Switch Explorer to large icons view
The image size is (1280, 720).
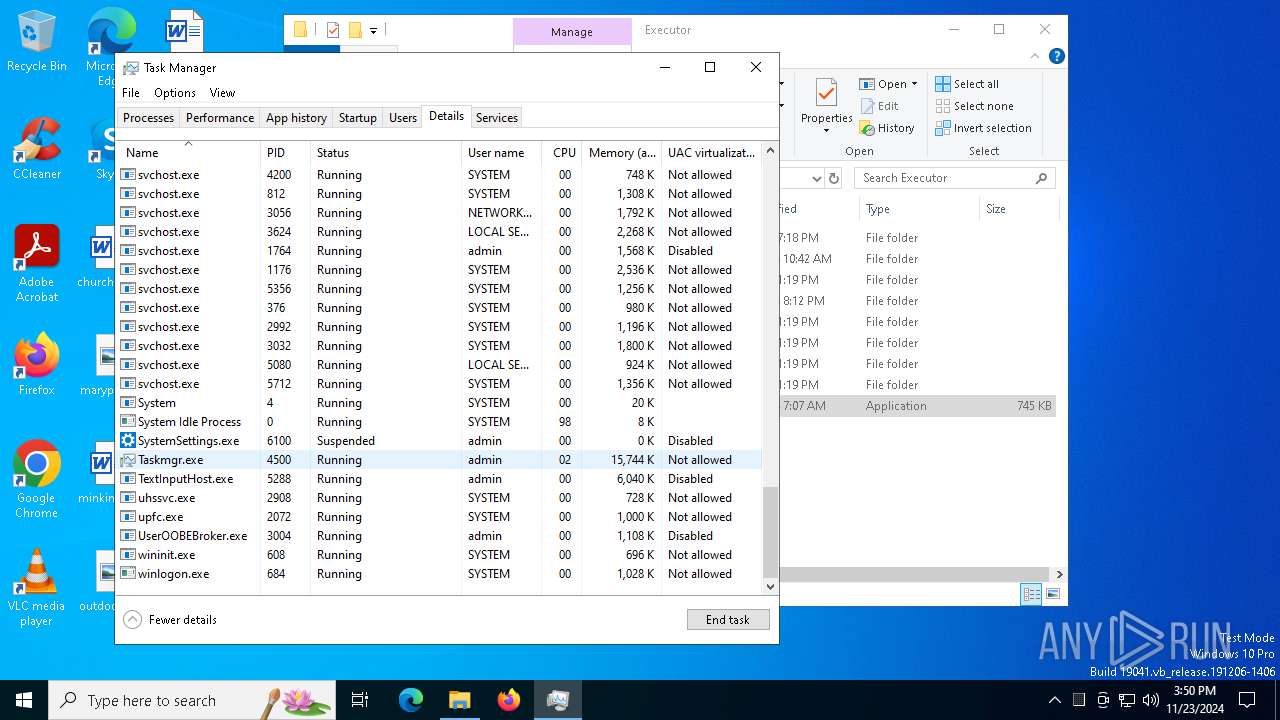click(1052, 594)
